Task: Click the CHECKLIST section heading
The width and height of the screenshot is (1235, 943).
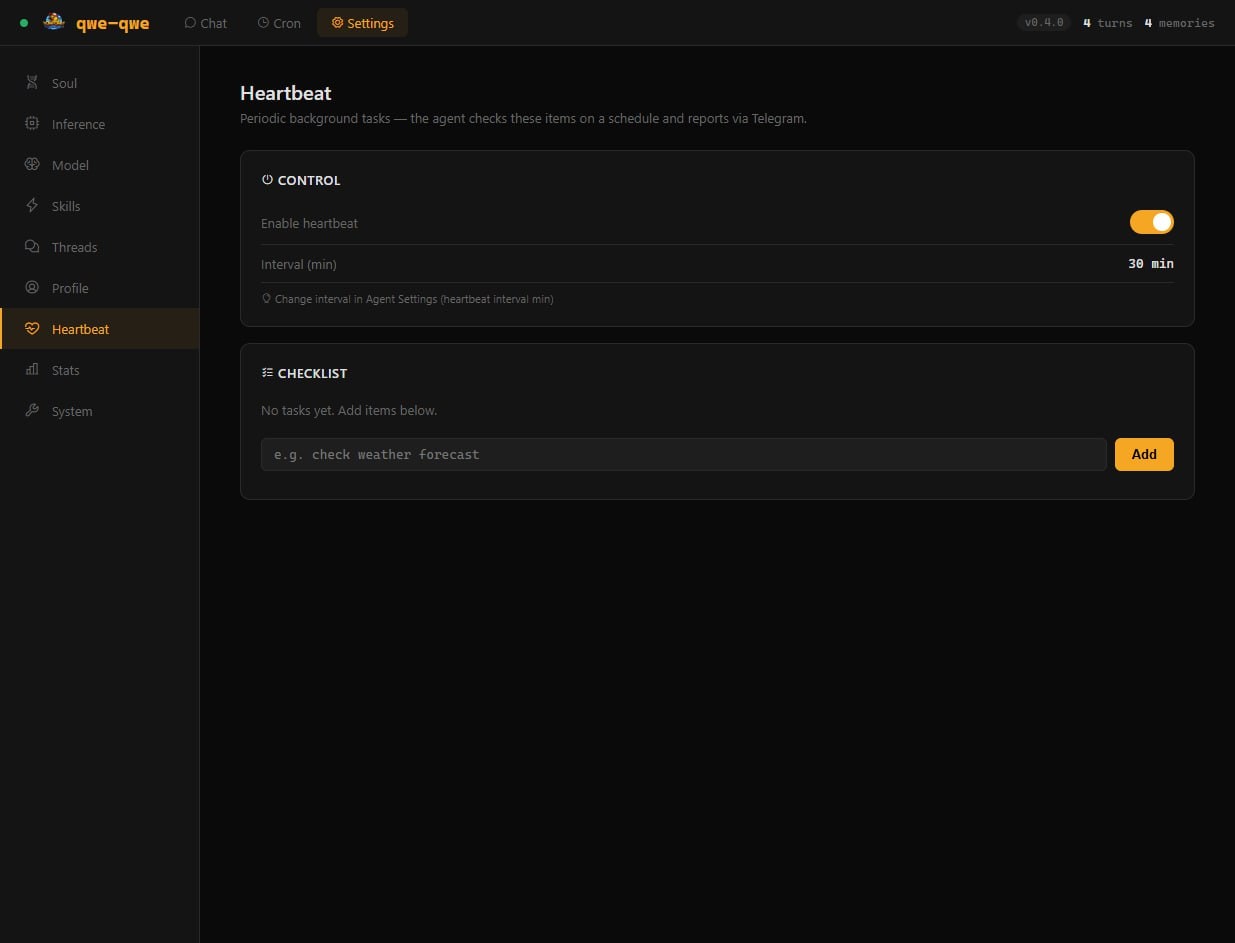Action: (313, 374)
